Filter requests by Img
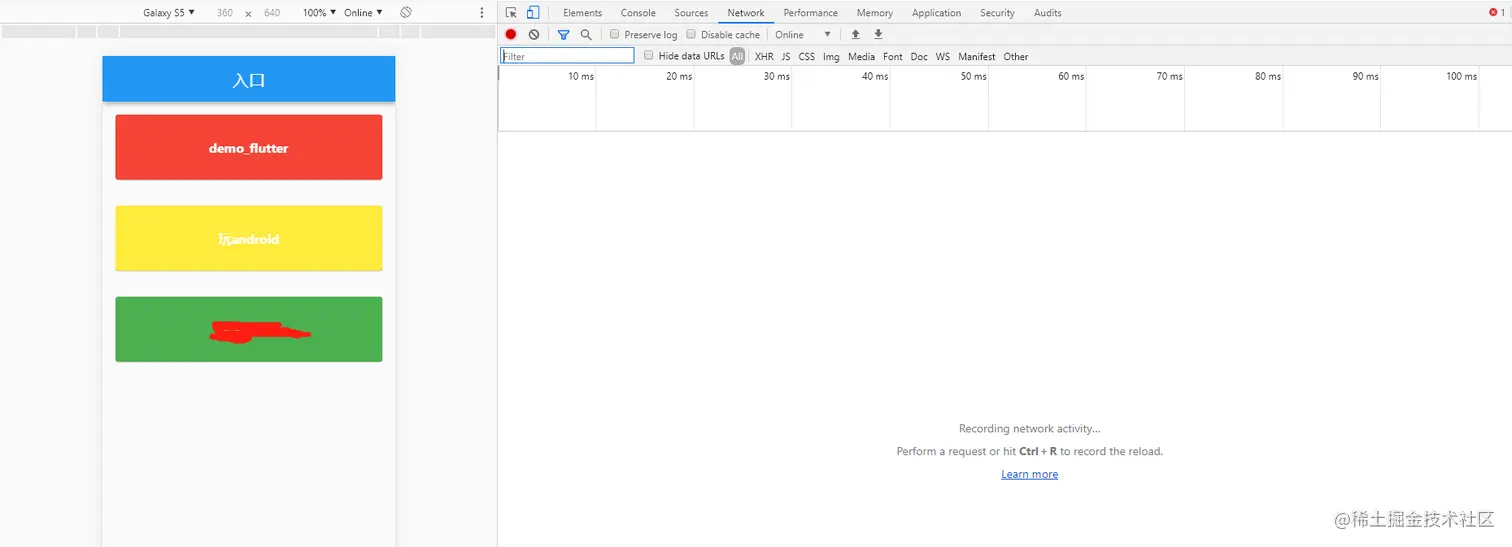This screenshot has height=547, width=1512. pyautogui.click(x=831, y=56)
